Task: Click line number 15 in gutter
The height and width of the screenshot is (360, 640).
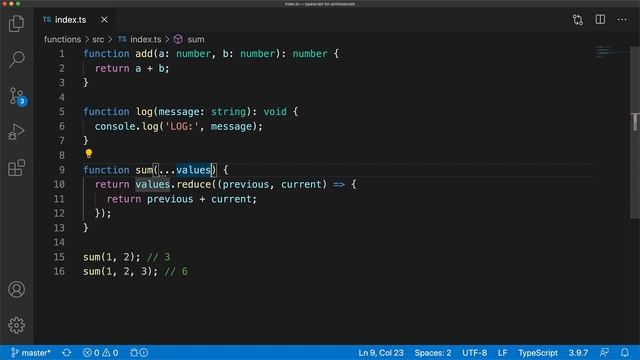Action: click(x=59, y=257)
